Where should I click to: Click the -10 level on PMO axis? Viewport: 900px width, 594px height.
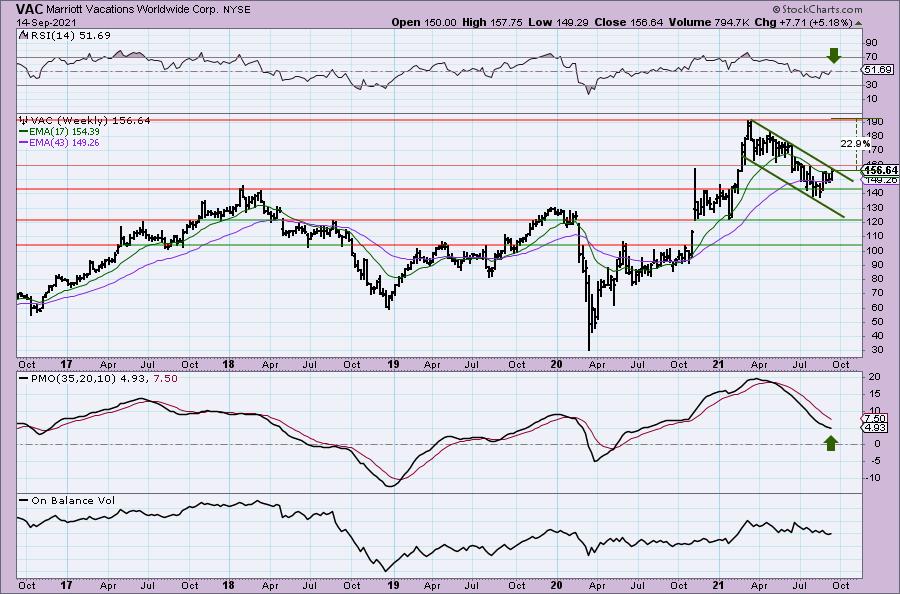[873, 477]
